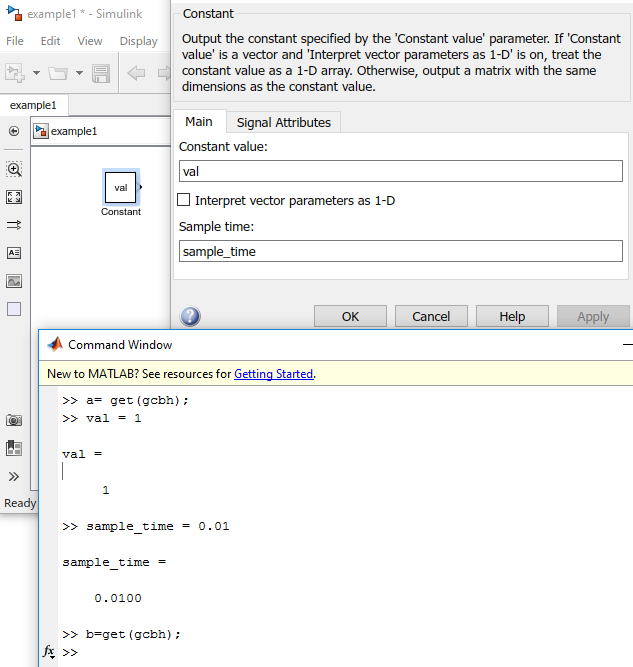Image resolution: width=633 pixels, height=667 pixels.
Task: Click the blue help question mark icon
Action: tap(190, 316)
